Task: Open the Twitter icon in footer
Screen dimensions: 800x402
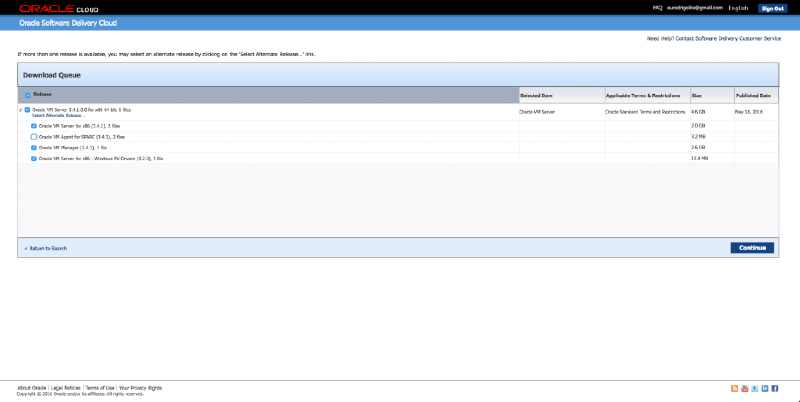Action: (754, 388)
